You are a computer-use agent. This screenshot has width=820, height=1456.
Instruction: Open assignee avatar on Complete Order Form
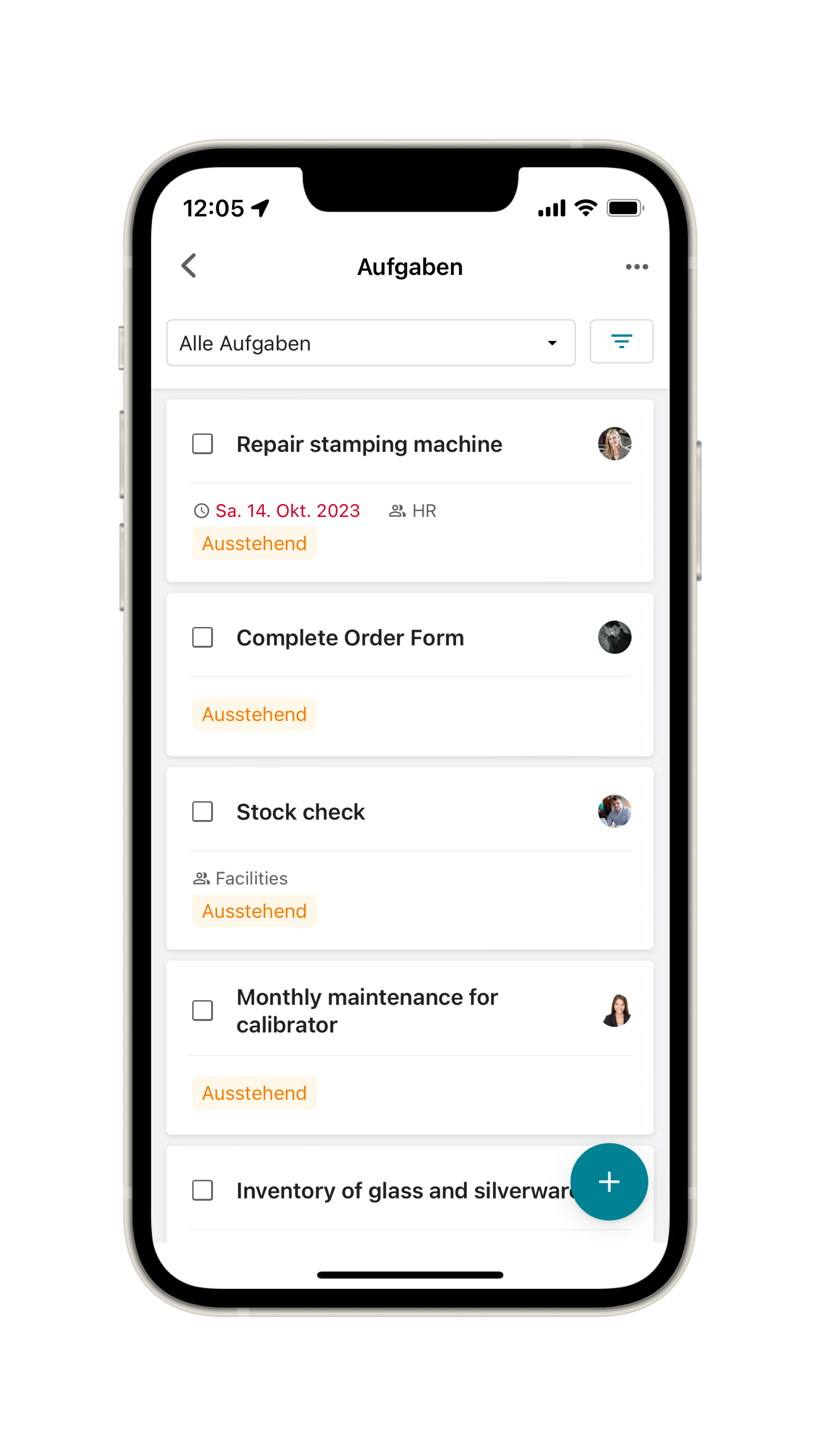click(x=615, y=637)
